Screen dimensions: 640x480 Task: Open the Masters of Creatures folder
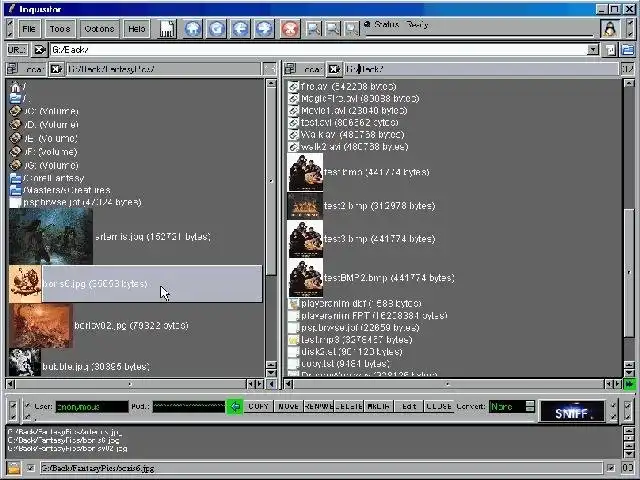click(x=60, y=190)
